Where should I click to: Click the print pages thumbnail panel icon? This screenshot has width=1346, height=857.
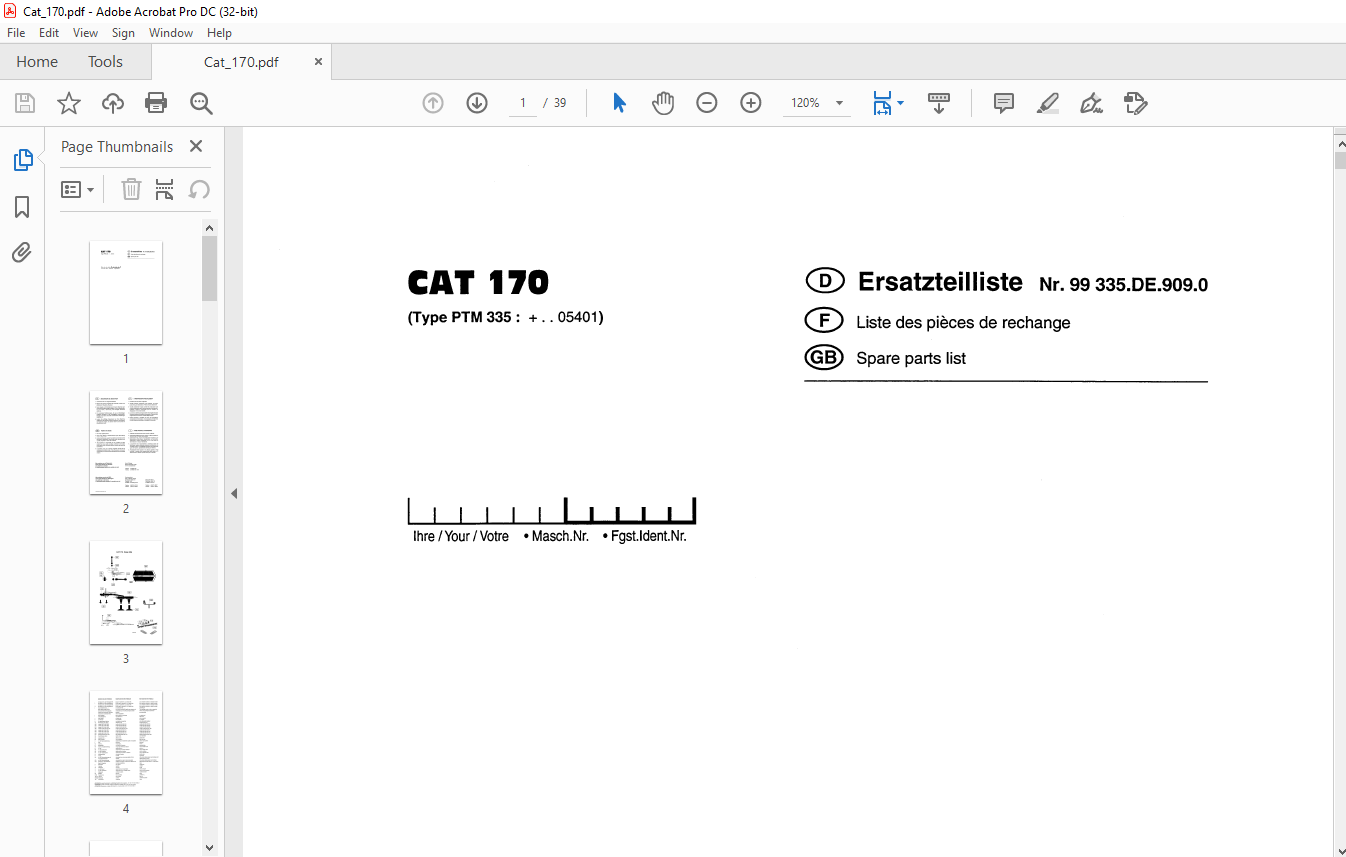tap(165, 189)
